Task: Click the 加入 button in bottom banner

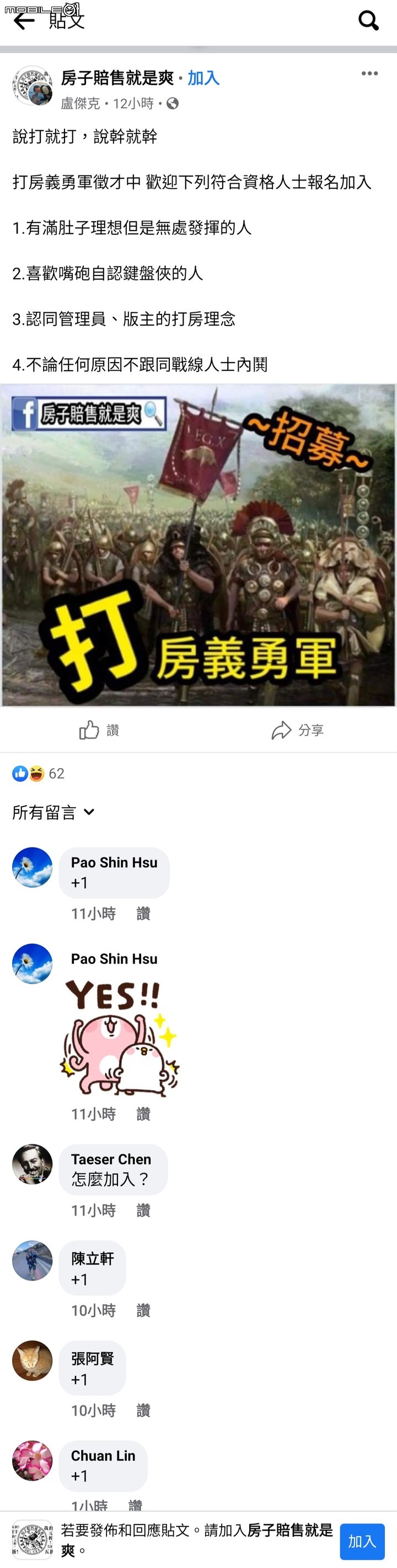Action: point(362,1541)
